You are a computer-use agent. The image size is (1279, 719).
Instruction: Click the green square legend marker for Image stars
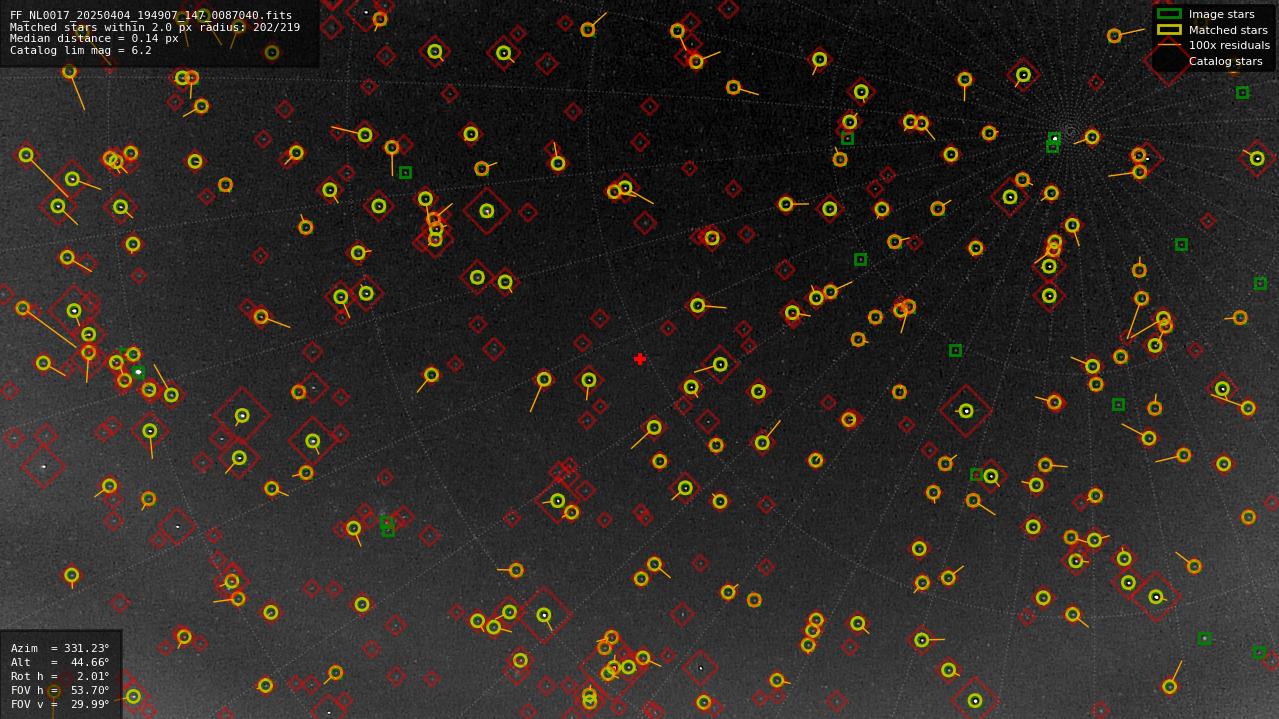1169,14
